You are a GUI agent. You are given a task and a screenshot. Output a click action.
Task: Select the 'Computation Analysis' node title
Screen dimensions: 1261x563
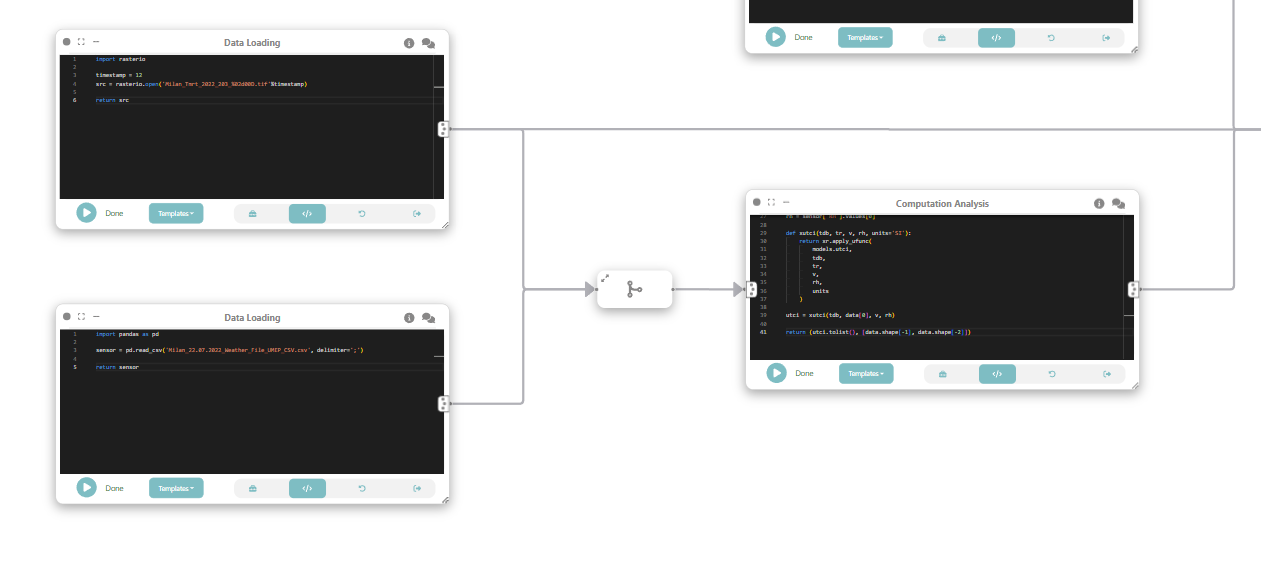pos(942,203)
